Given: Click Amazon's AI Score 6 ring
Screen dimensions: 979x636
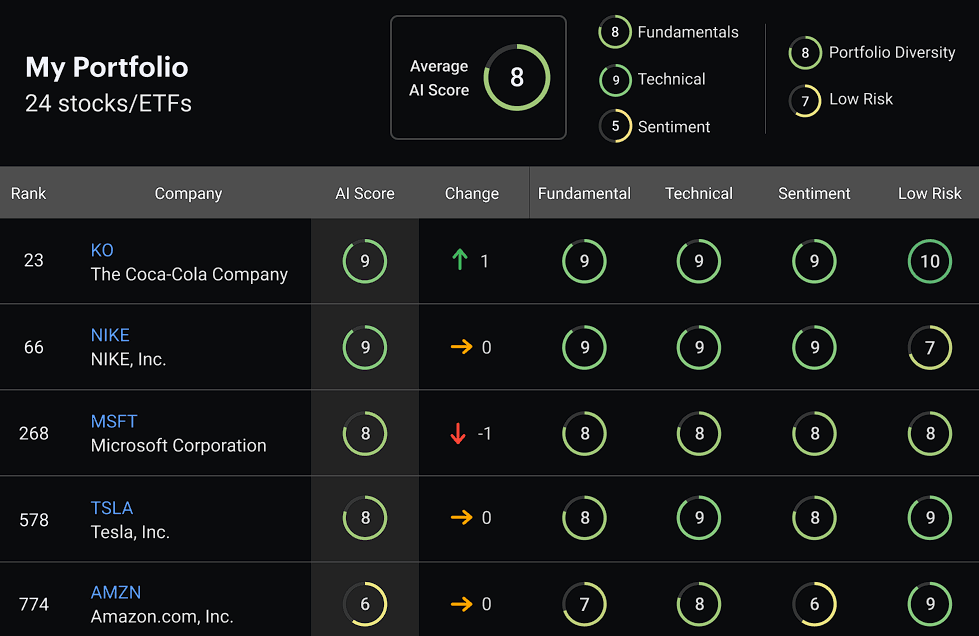Looking at the screenshot, I should 365,604.
